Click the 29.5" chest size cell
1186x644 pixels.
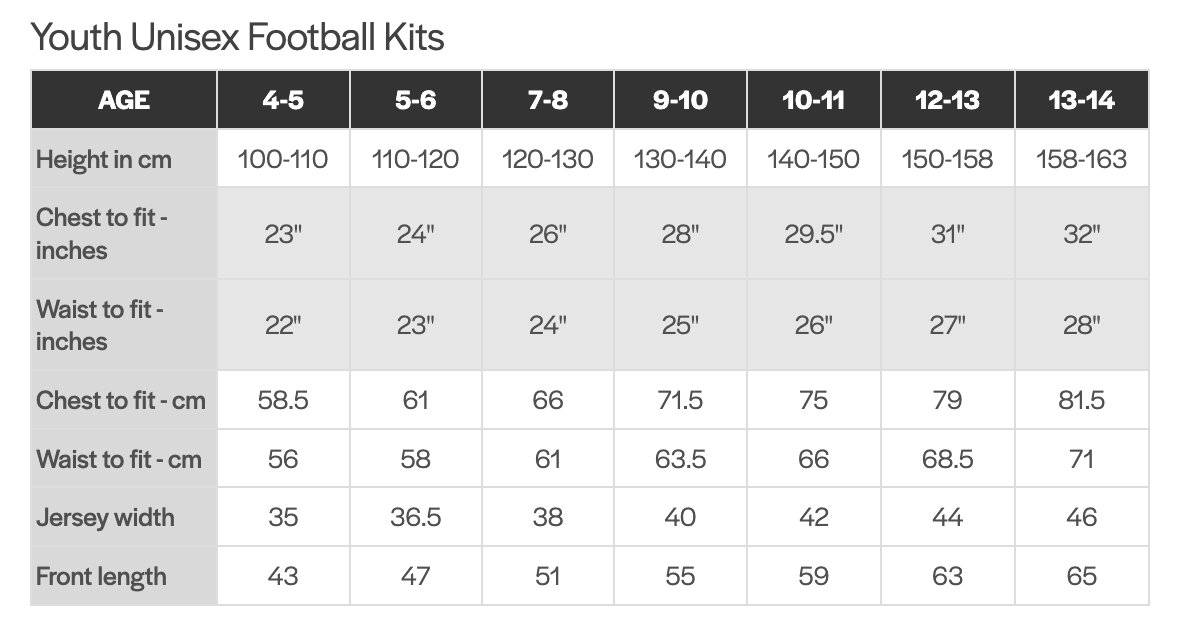[x=813, y=235]
